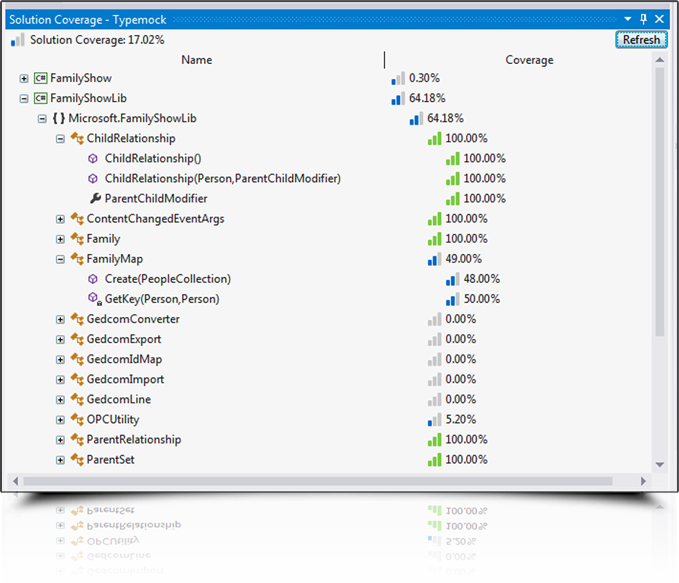Expand the GedcomConverter class node
Image resolution: width=679 pixels, height=583 pixels.
(x=60, y=319)
